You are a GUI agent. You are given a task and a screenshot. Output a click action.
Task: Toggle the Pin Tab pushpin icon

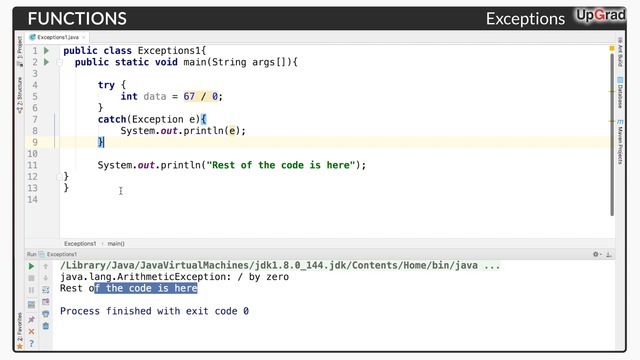coord(31,320)
